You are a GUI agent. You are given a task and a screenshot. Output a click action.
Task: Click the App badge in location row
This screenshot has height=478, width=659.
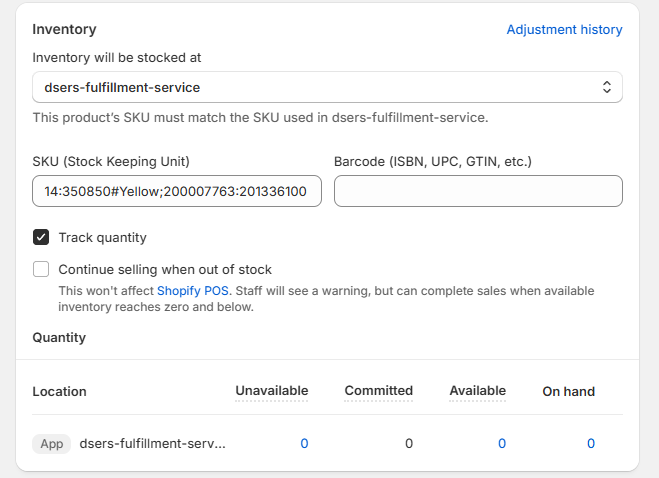click(x=52, y=443)
